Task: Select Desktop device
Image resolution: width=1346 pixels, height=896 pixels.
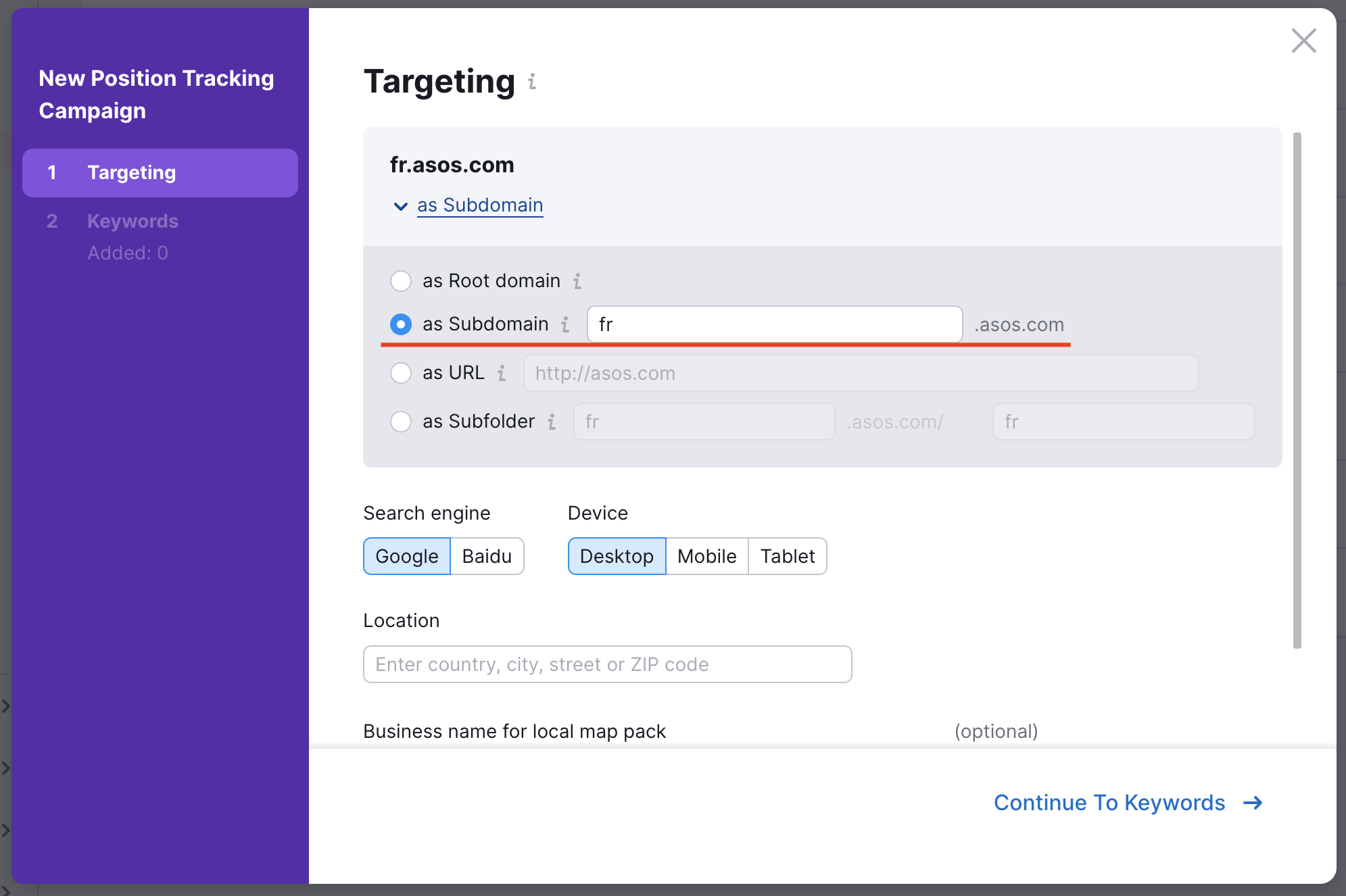Action: (x=617, y=556)
